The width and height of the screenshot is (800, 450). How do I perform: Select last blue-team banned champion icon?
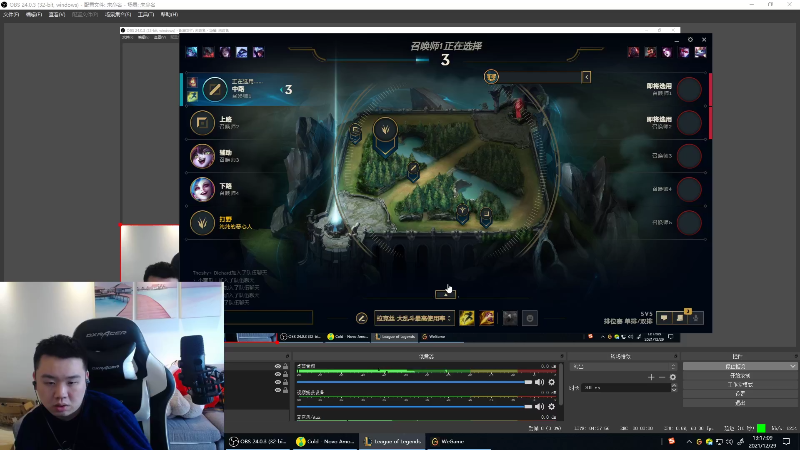[x=259, y=52]
